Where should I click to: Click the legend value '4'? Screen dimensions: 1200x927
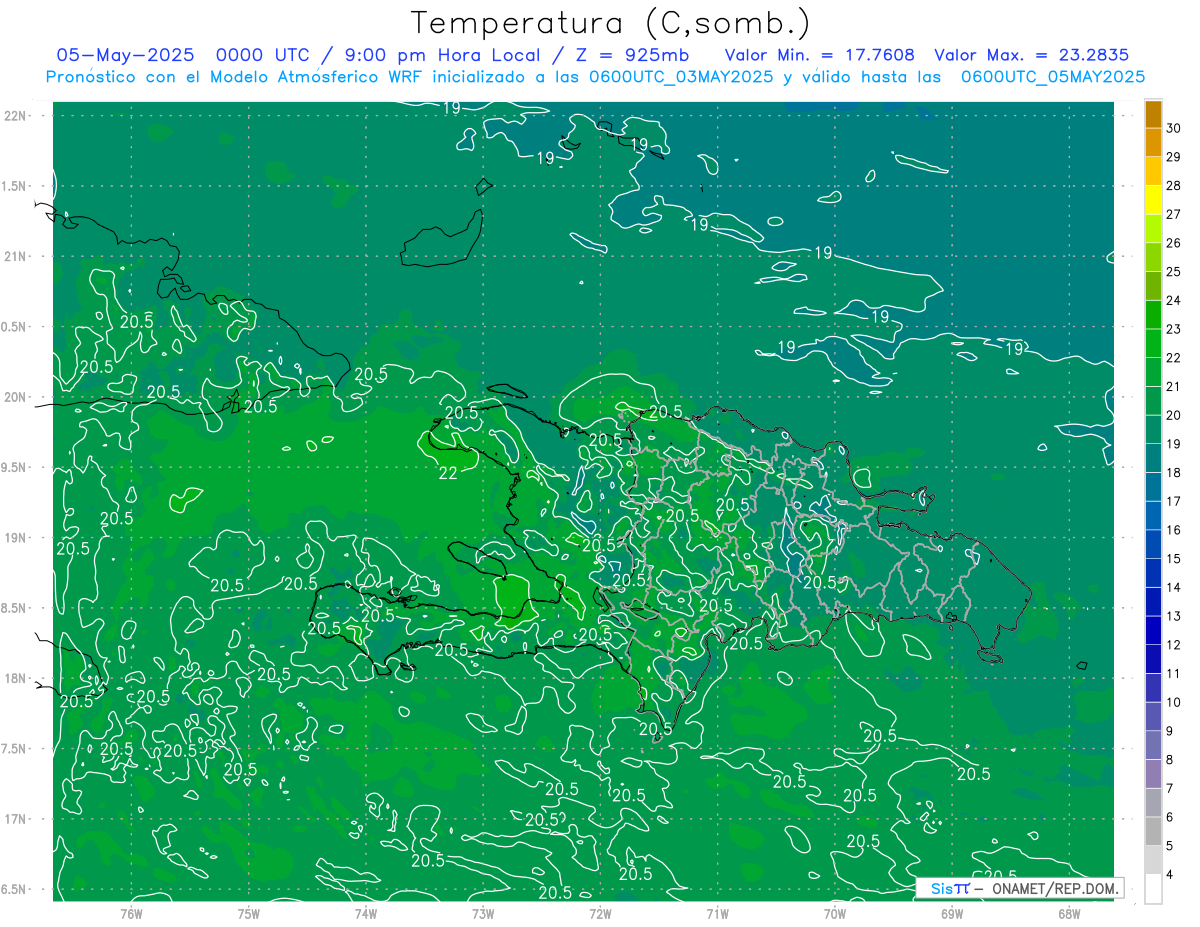[x=1170, y=875]
